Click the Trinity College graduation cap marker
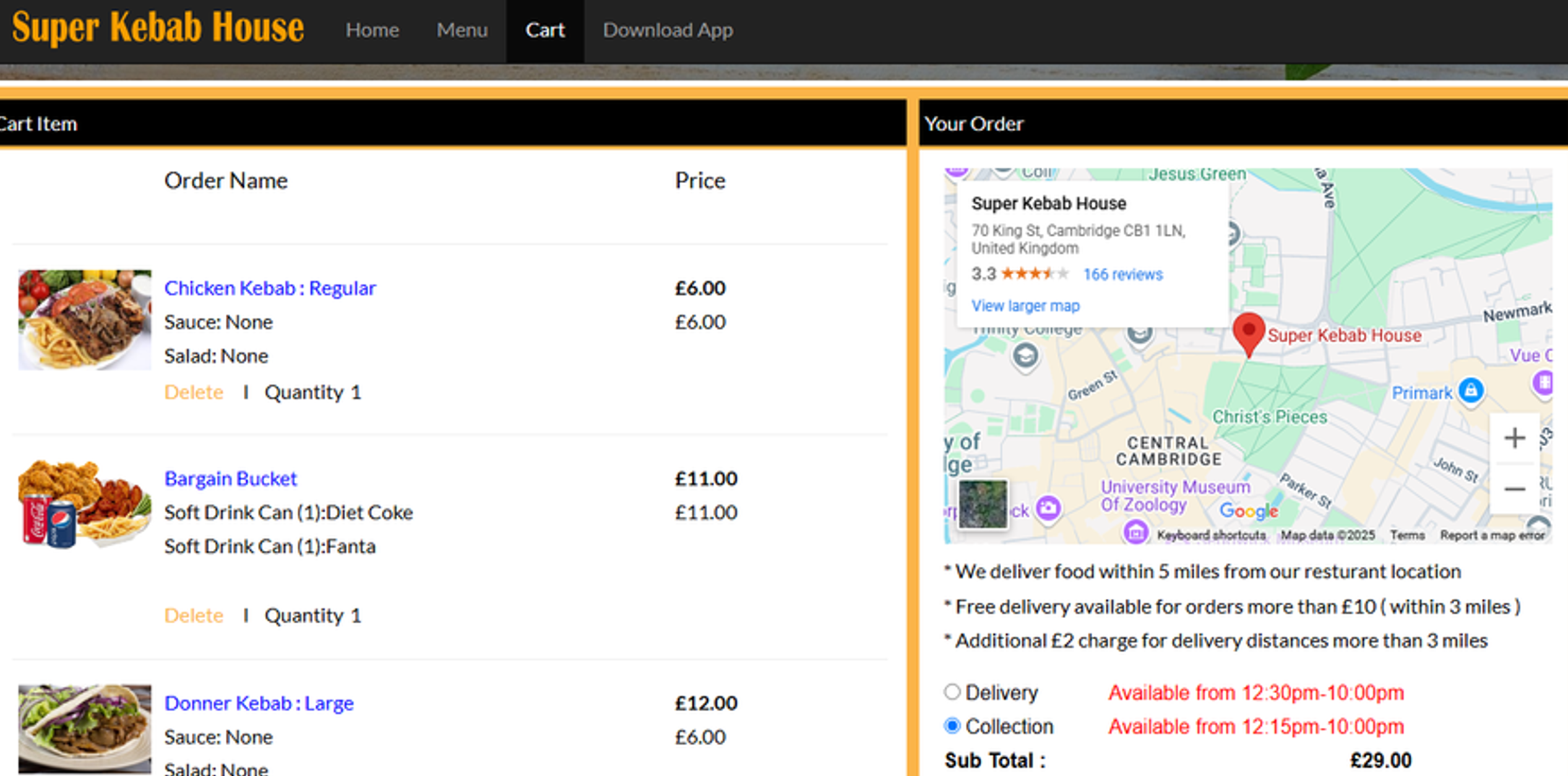1568x776 pixels. click(x=1025, y=356)
